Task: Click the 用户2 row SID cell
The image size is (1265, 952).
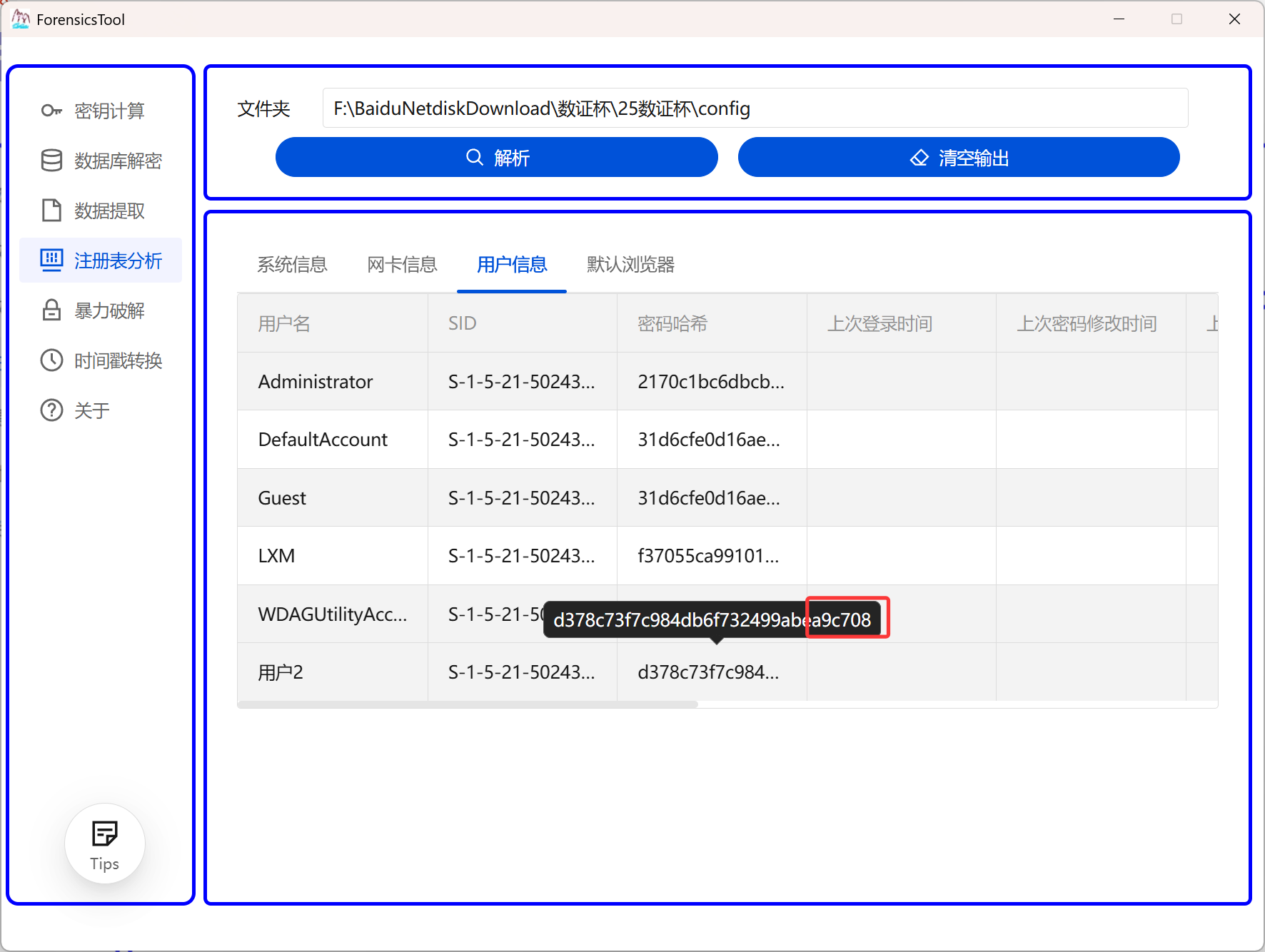Action: point(523,672)
